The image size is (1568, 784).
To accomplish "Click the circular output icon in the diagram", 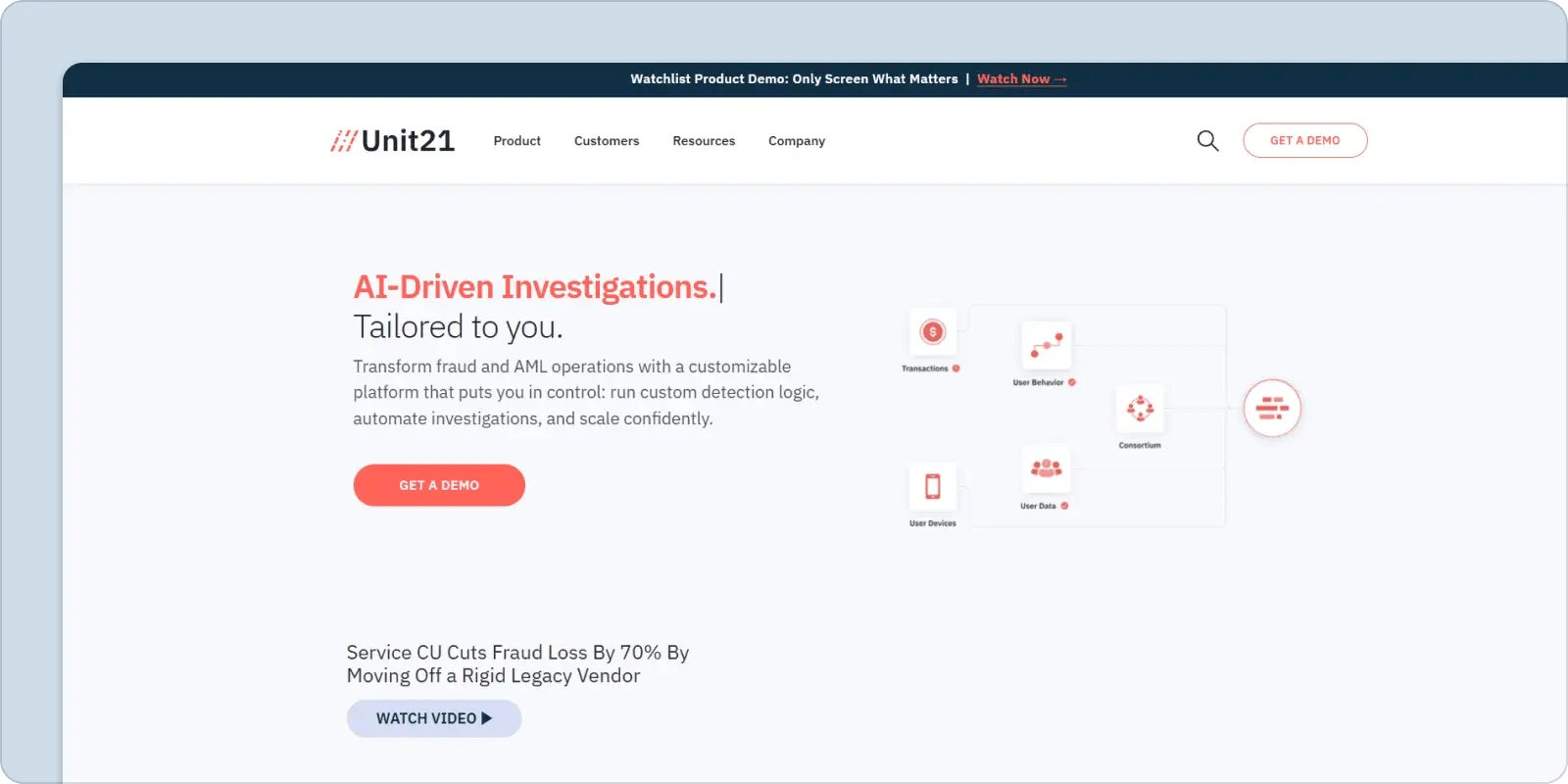I will point(1272,408).
